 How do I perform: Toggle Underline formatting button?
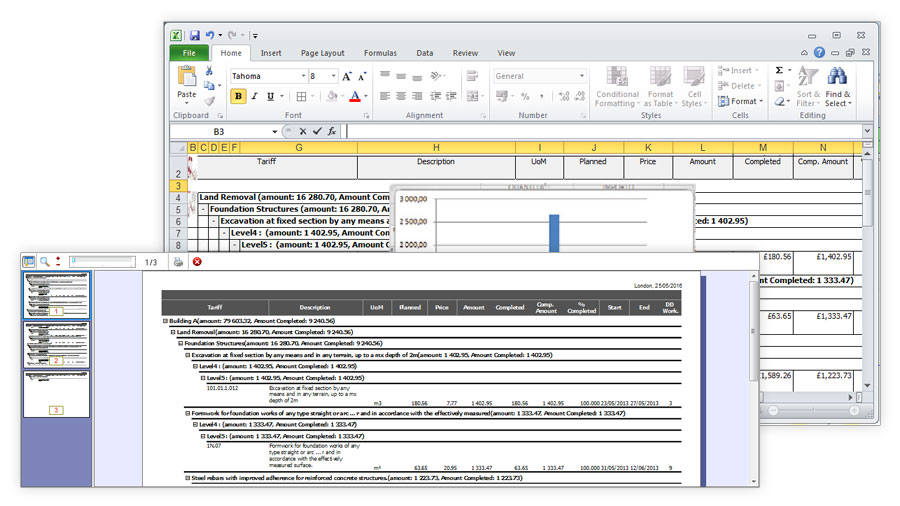(x=270, y=96)
